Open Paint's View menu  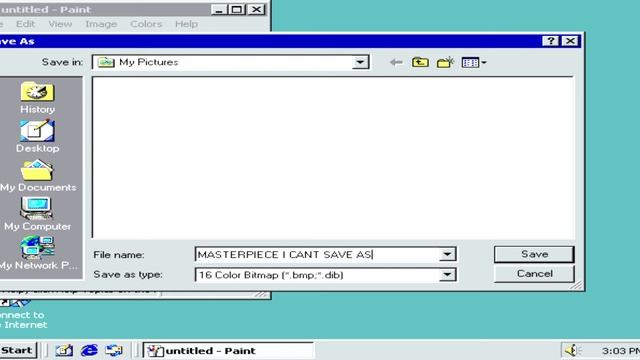coord(60,24)
